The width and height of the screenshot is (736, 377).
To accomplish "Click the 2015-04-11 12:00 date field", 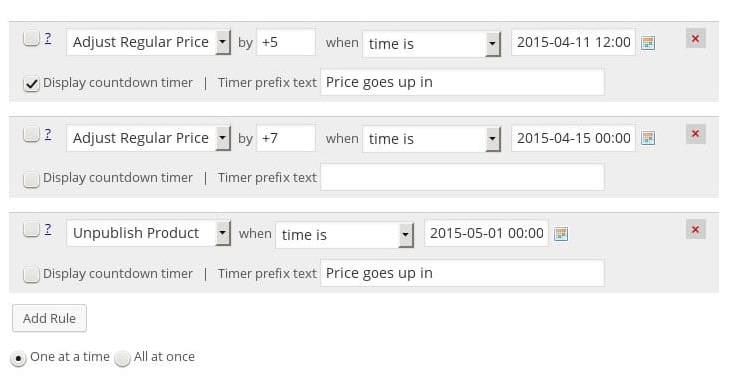I will (573, 42).
